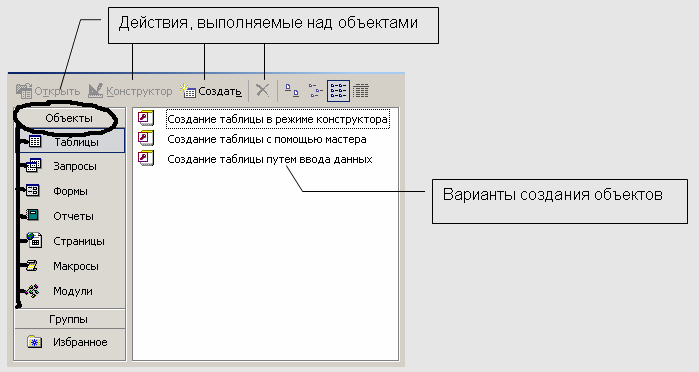Switch to large icons view
This screenshot has height=372, width=699.
pyautogui.click(x=292, y=91)
